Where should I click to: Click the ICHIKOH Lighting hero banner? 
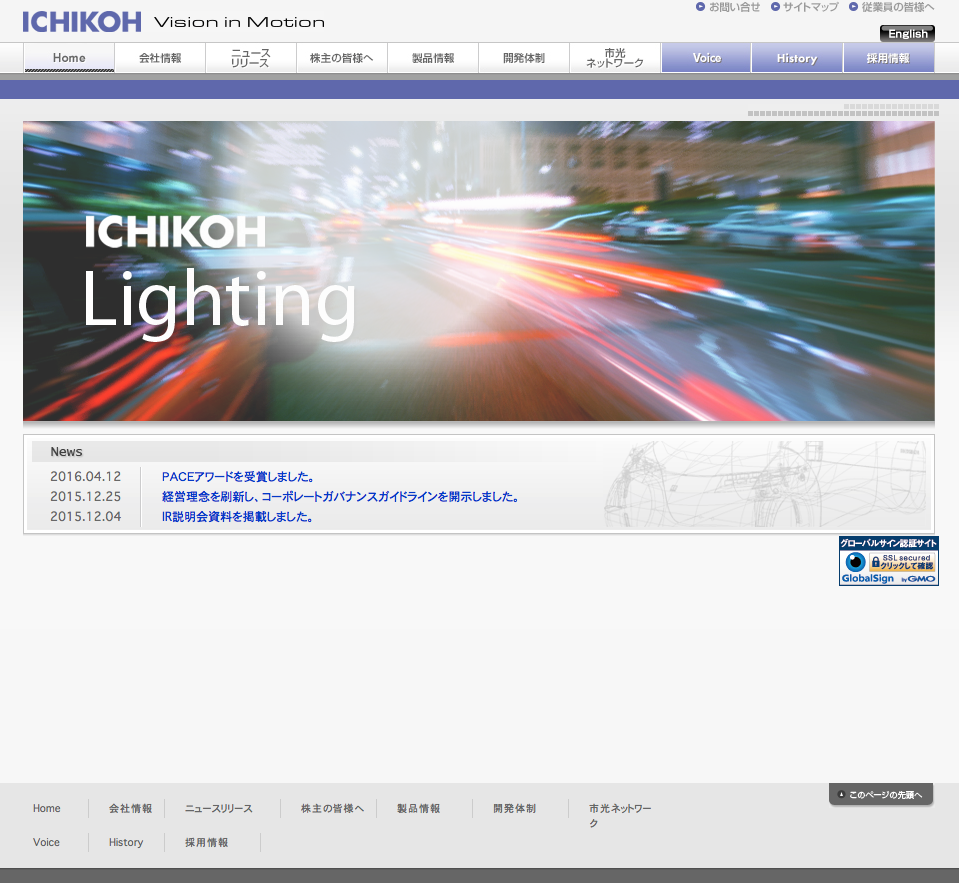coord(479,271)
